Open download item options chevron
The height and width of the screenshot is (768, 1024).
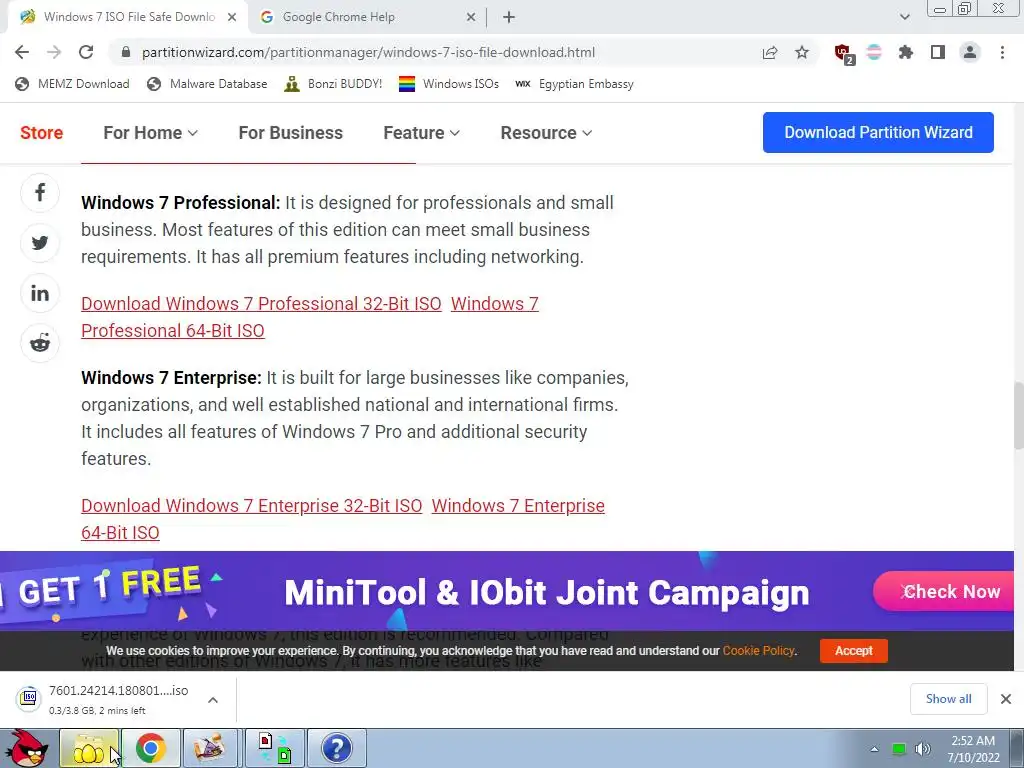coord(213,699)
